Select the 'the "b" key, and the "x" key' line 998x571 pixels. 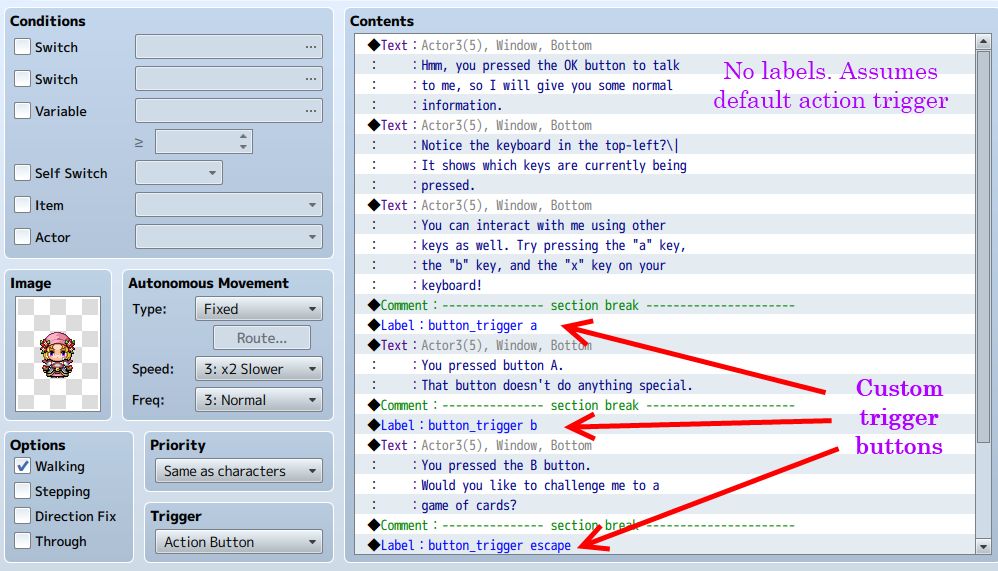664,265
